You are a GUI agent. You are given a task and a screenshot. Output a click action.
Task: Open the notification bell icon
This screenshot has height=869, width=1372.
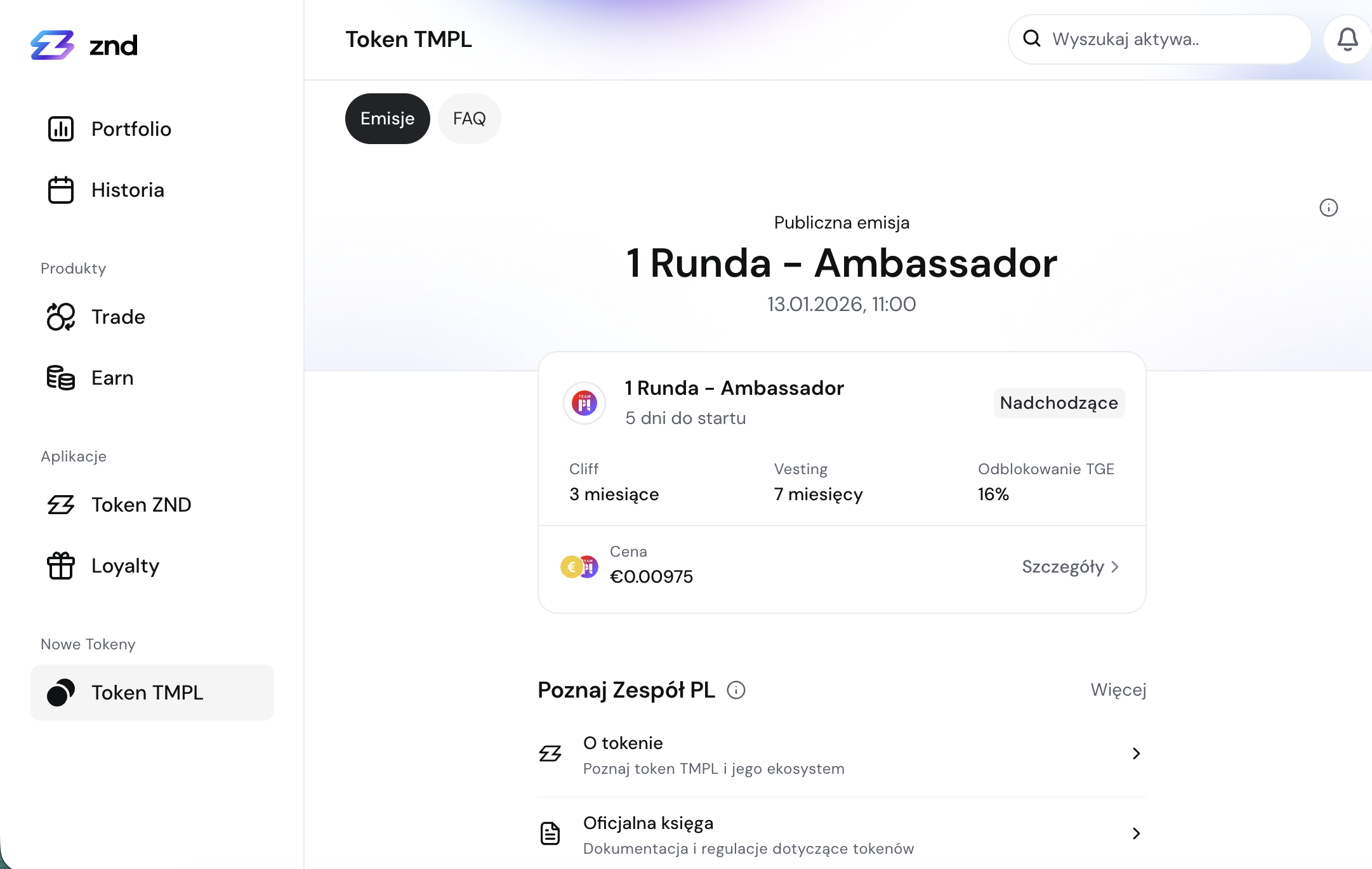pyautogui.click(x=1347, y=39)
